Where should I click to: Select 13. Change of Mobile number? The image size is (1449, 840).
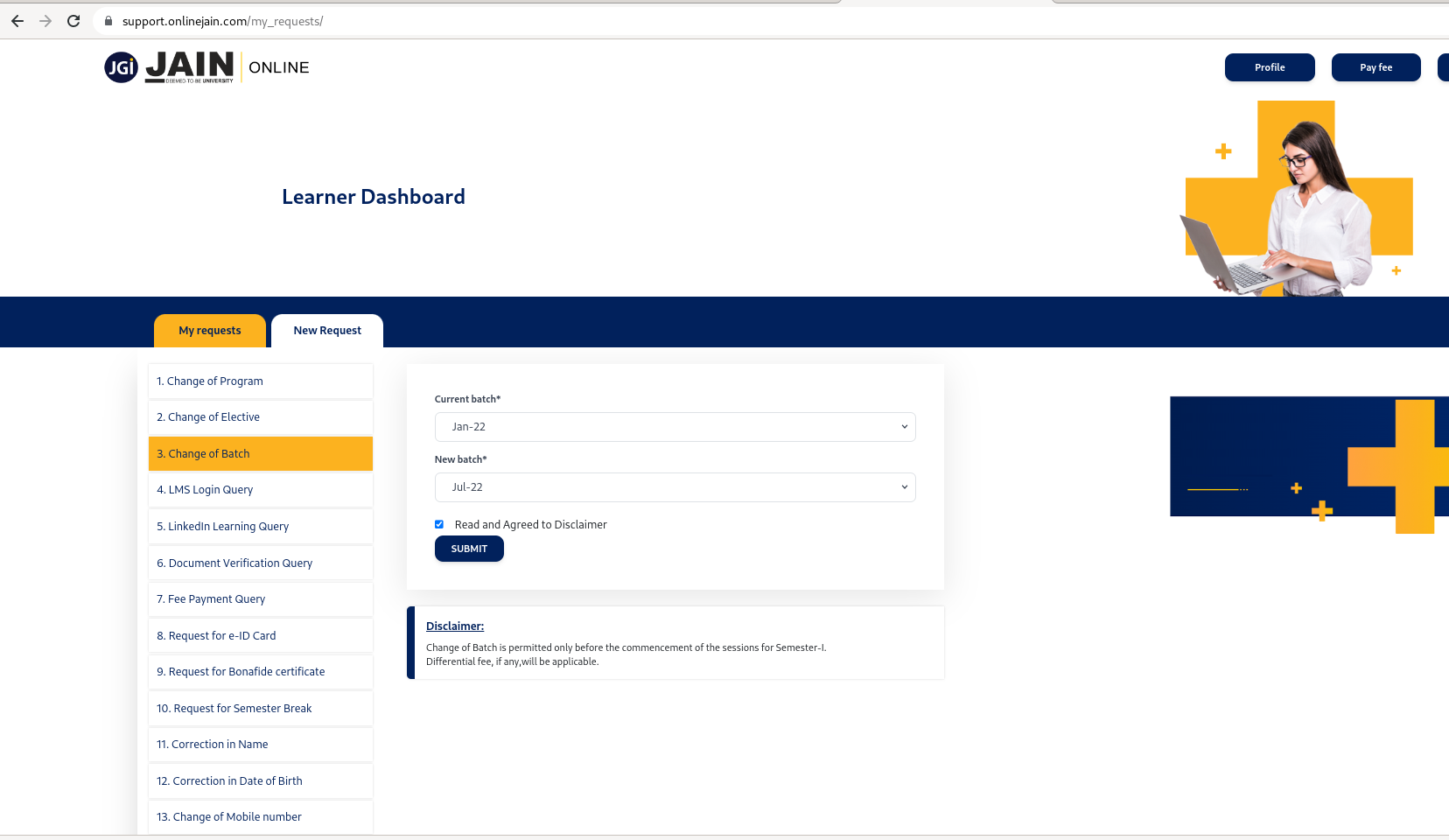[x=261, y=817]
